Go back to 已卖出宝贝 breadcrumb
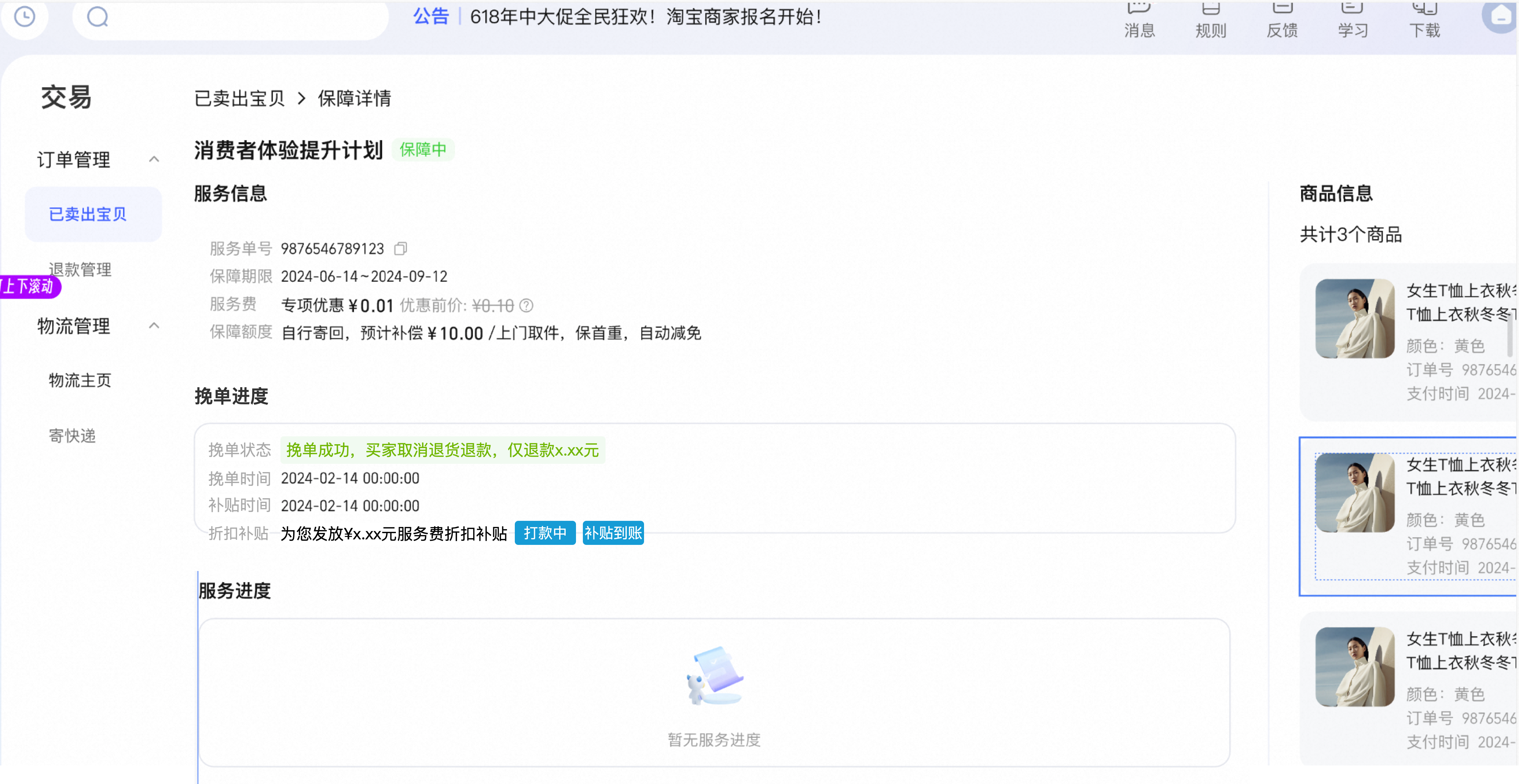 click(240, 98)
